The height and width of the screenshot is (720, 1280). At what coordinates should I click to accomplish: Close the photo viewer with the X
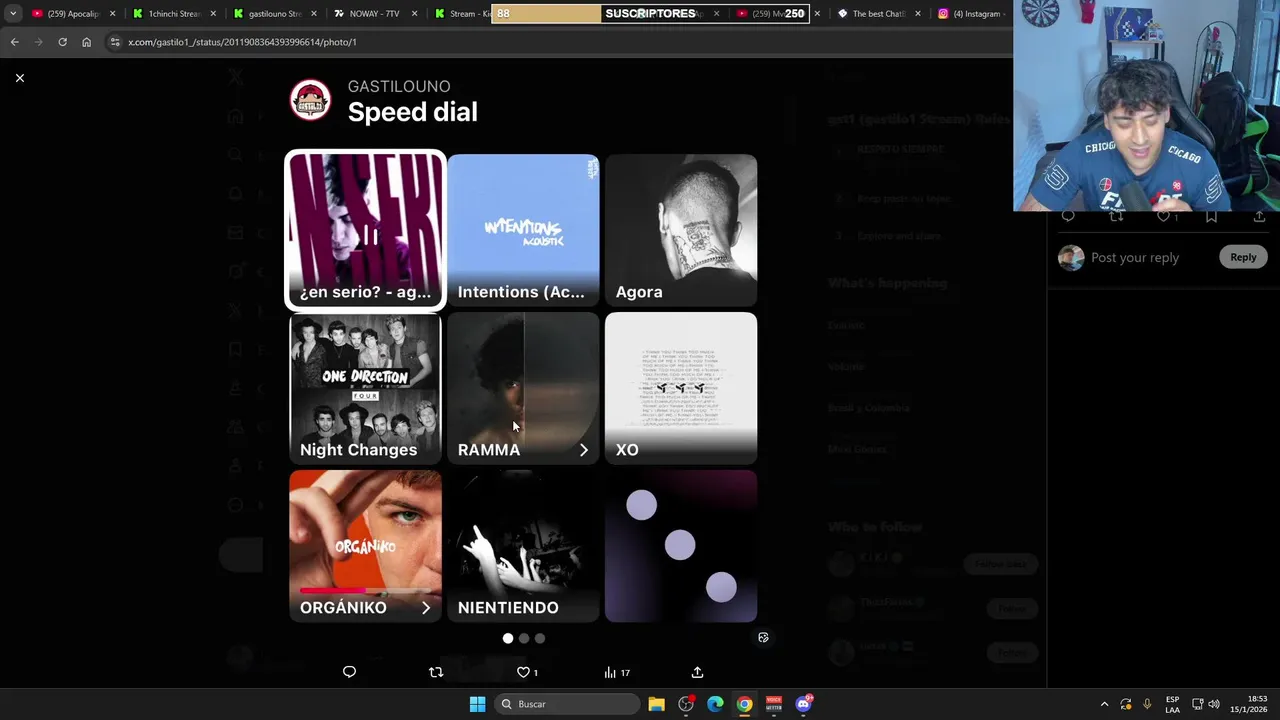point(19,78)
